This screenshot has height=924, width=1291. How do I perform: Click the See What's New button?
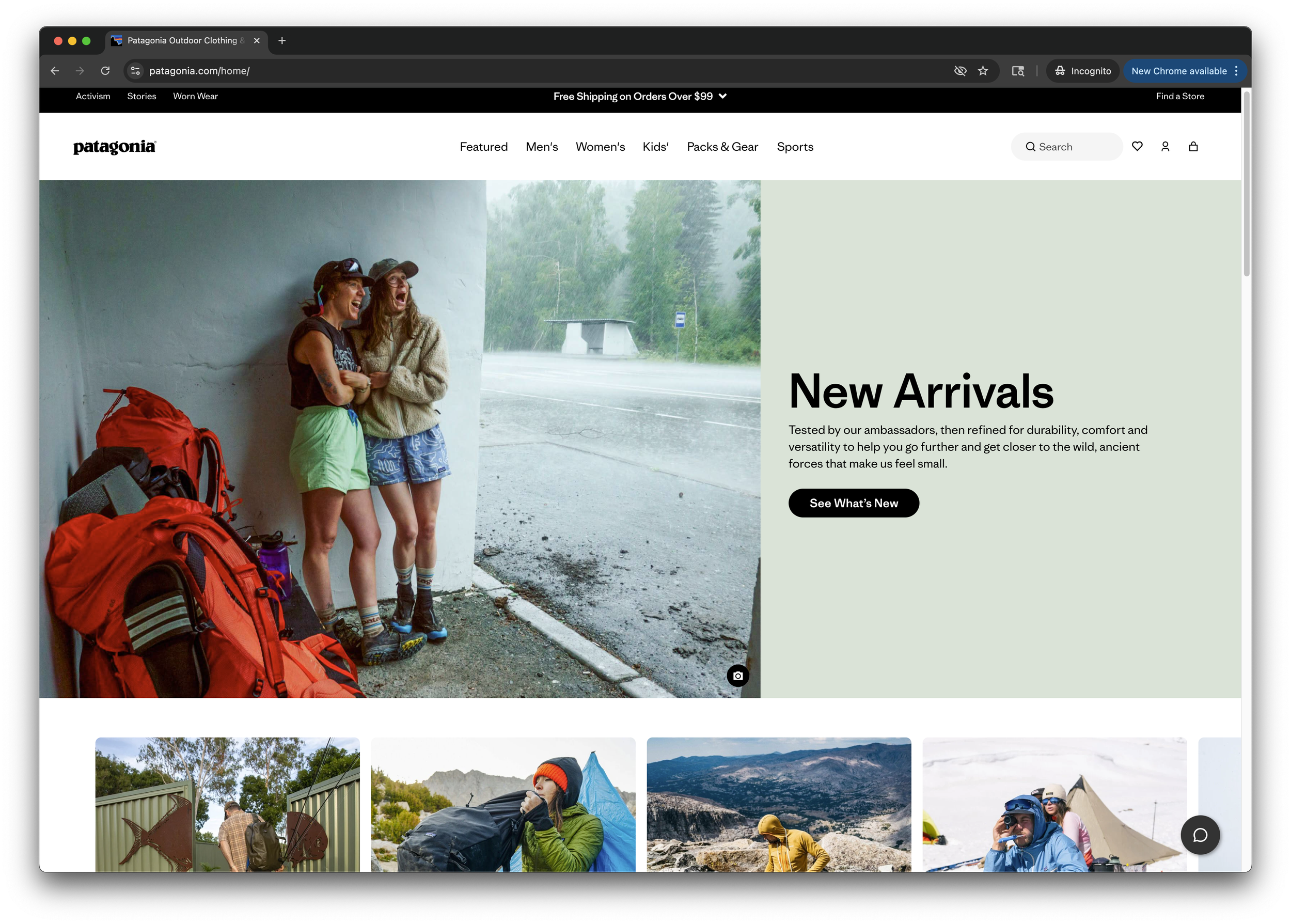click(x=853, y=503)
